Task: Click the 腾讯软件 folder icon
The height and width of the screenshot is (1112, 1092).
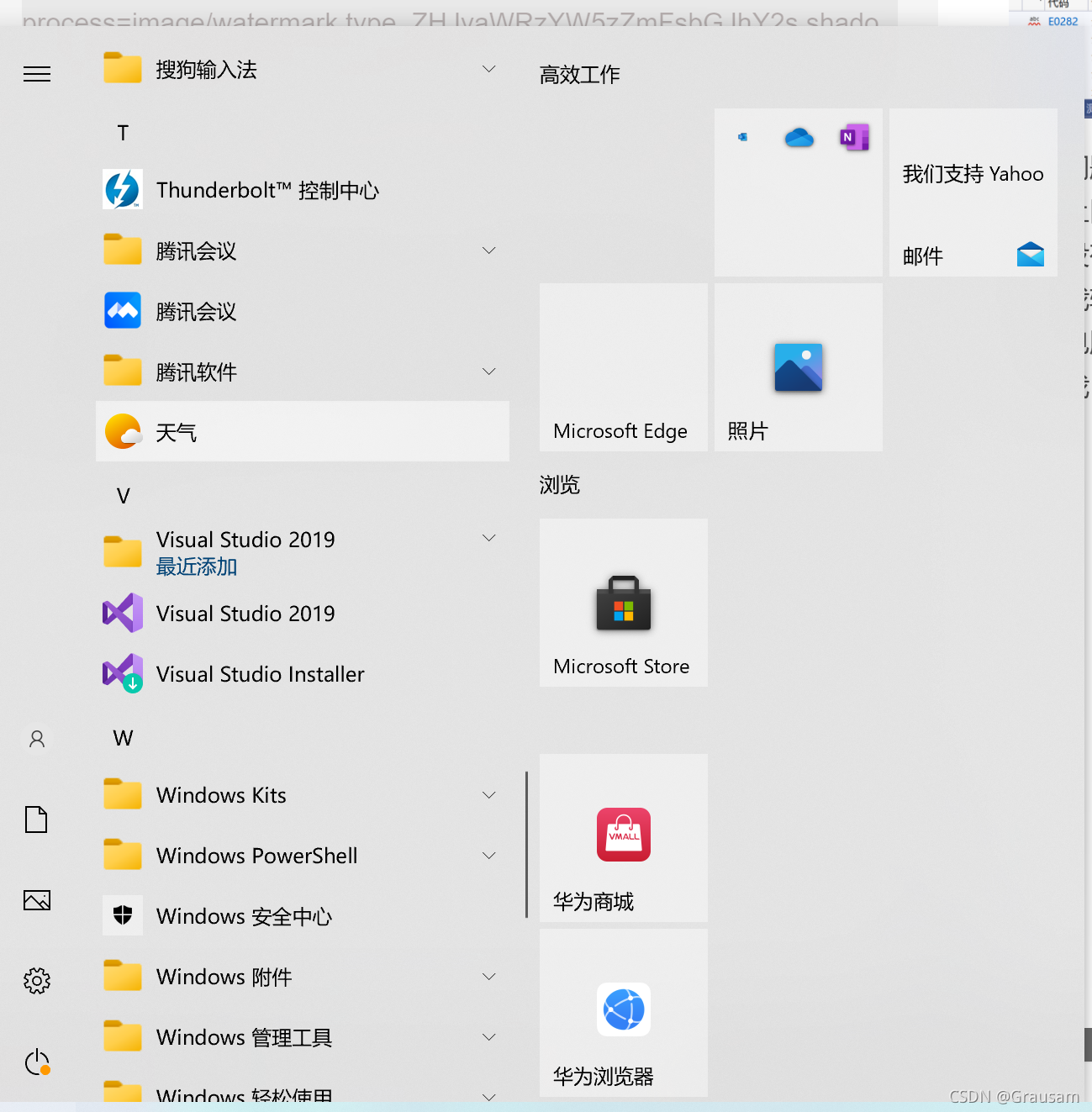Action: pos(123,371)
